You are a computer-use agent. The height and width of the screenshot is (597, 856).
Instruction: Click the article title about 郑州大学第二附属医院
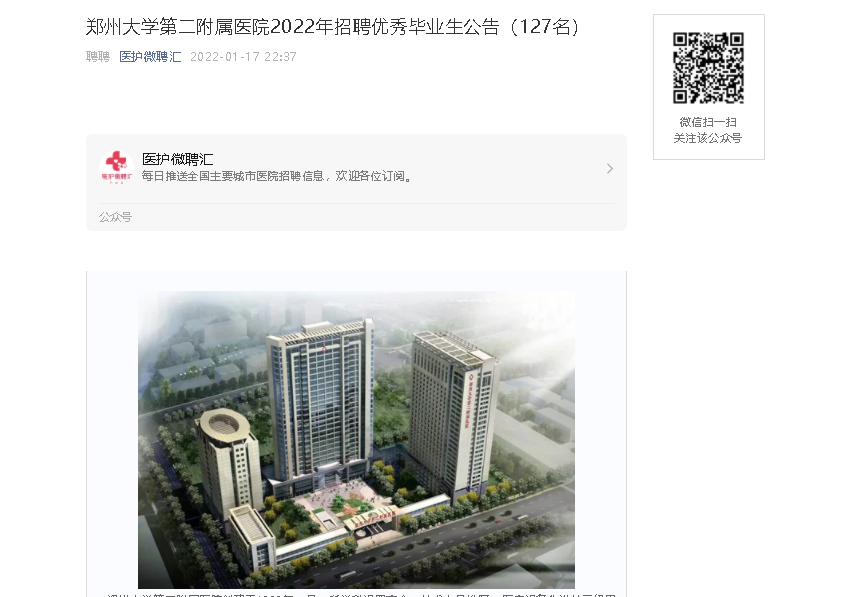(333, 27)
